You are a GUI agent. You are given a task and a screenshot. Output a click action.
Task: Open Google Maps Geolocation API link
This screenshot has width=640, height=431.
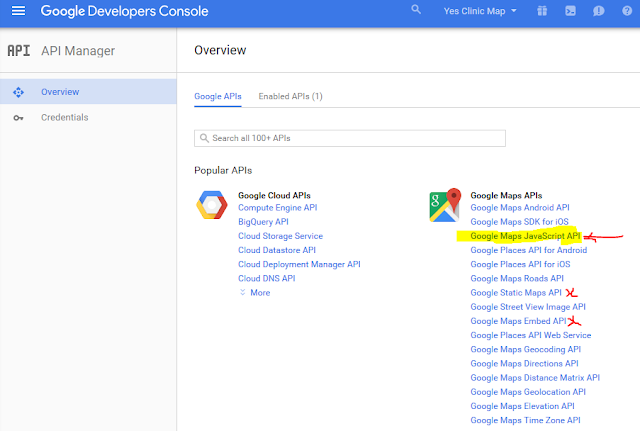tap(528, 392)
